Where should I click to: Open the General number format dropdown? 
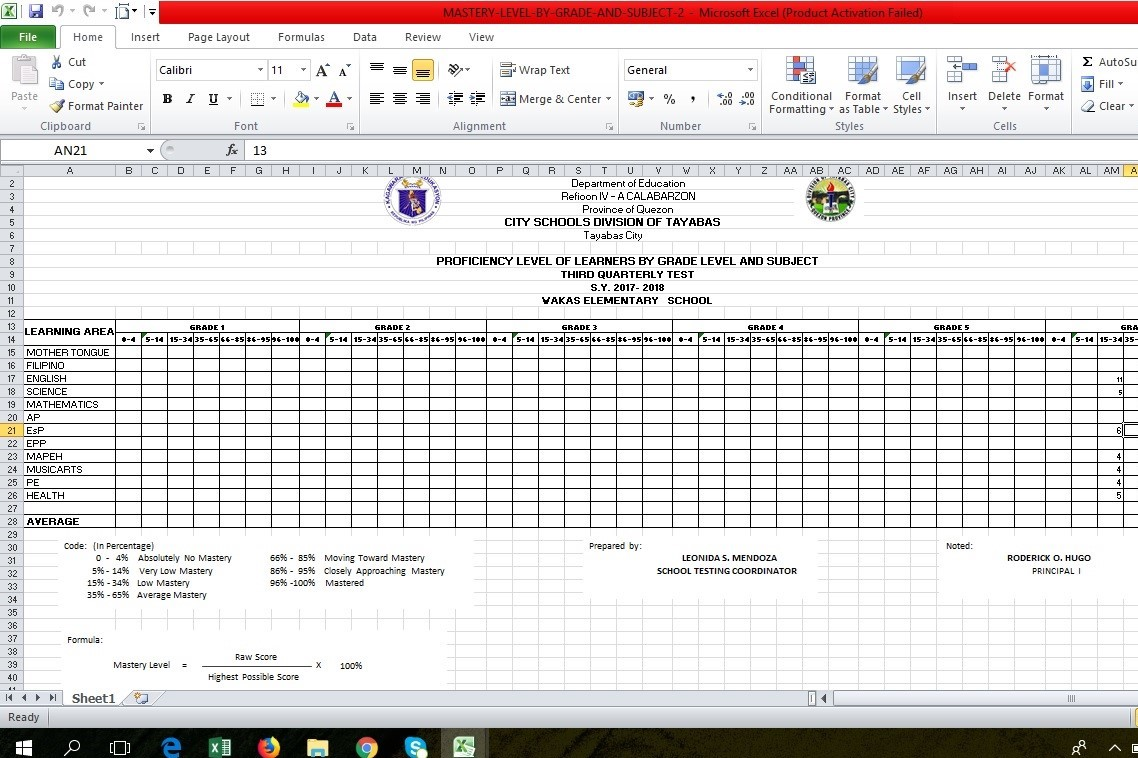coord(750,70)
